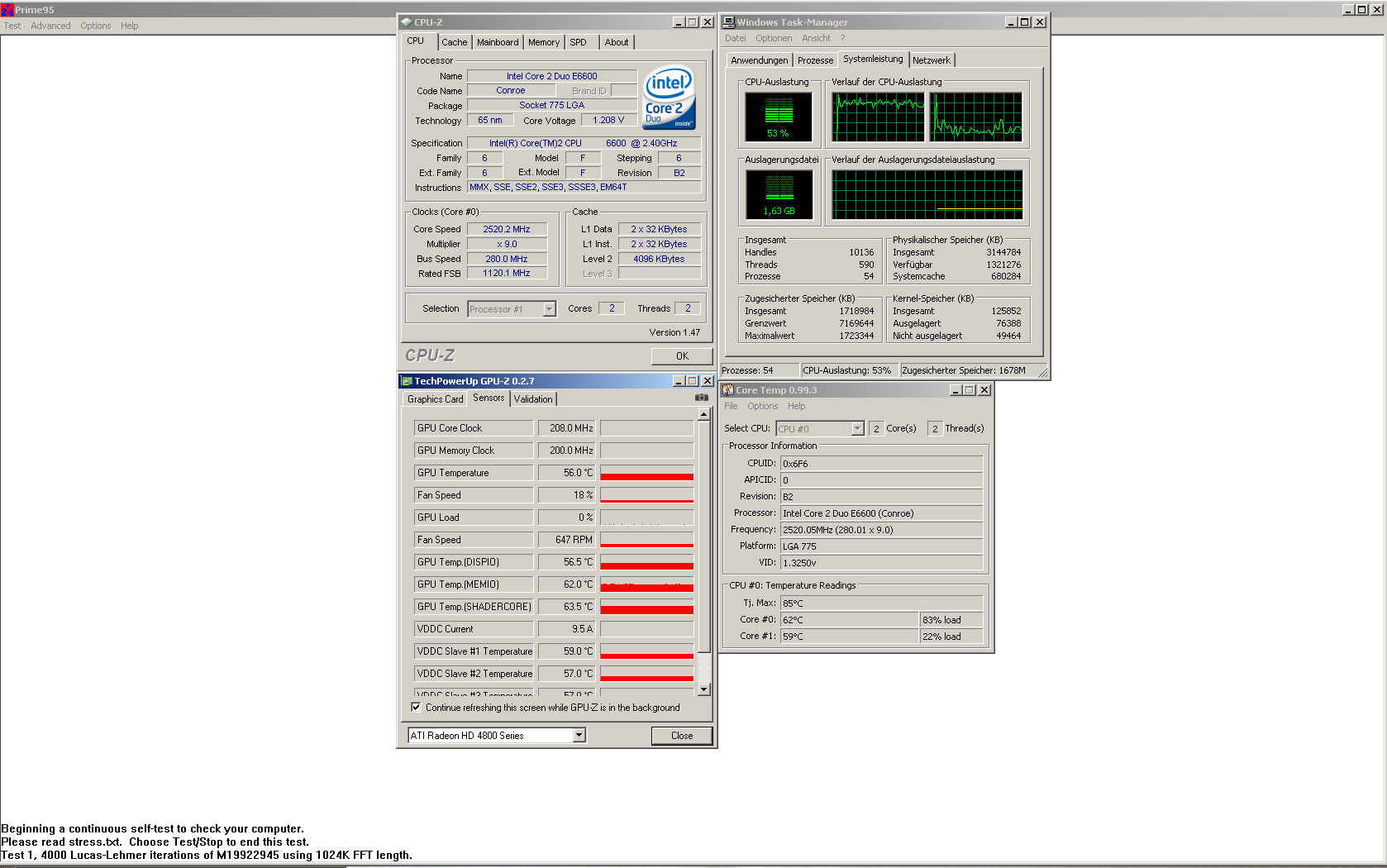Open the Advanced menu in Prime95
This screenshot has width=1387, height=868.
(50, 26)
